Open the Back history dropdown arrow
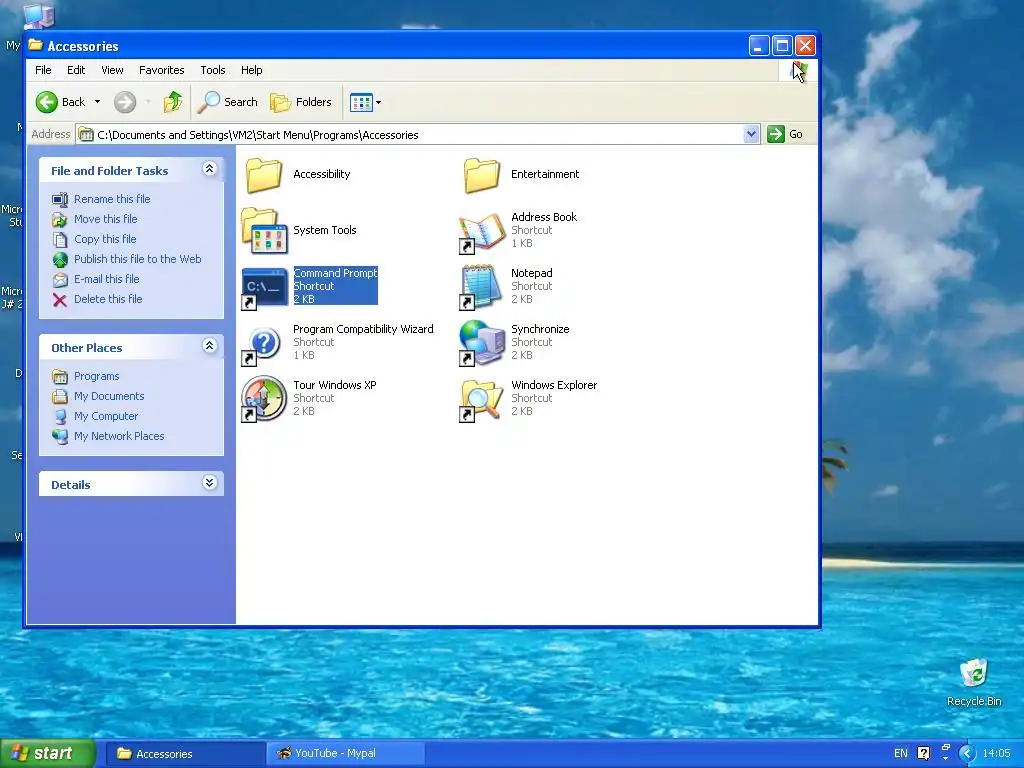 tap(97, 102)
